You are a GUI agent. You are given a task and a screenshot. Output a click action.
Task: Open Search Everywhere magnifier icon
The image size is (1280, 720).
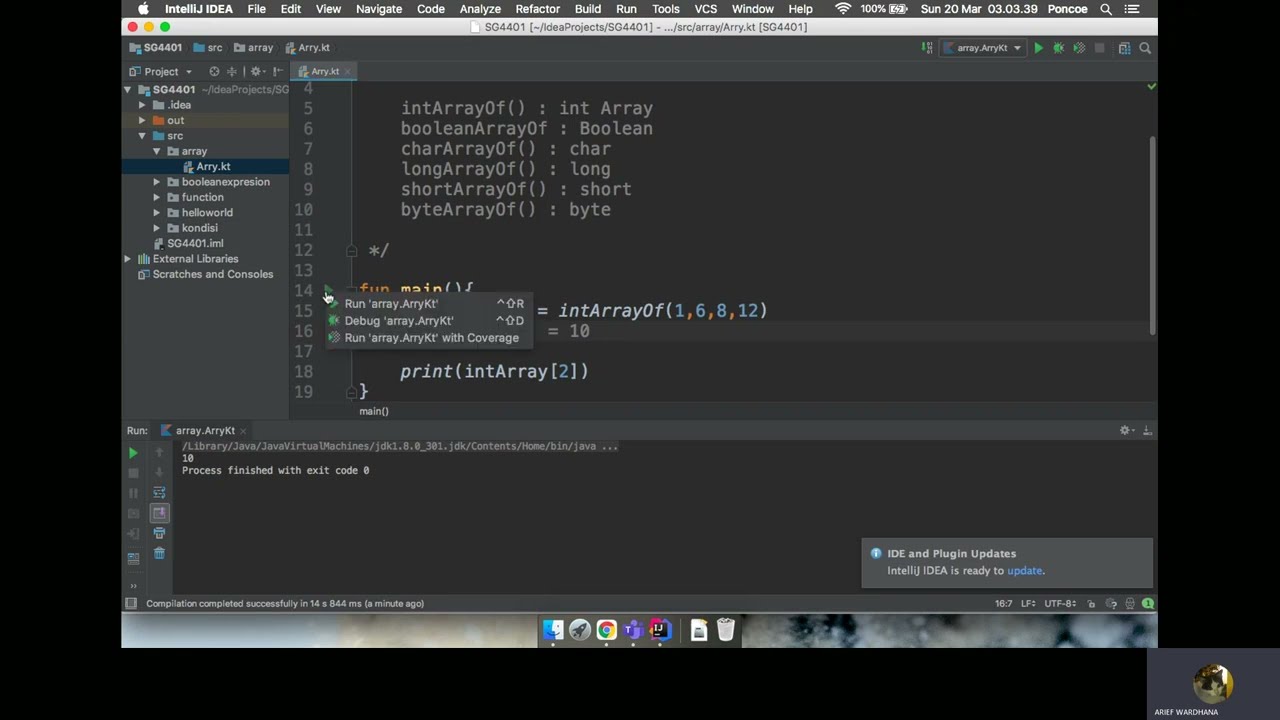click(x=1145, y=48)
